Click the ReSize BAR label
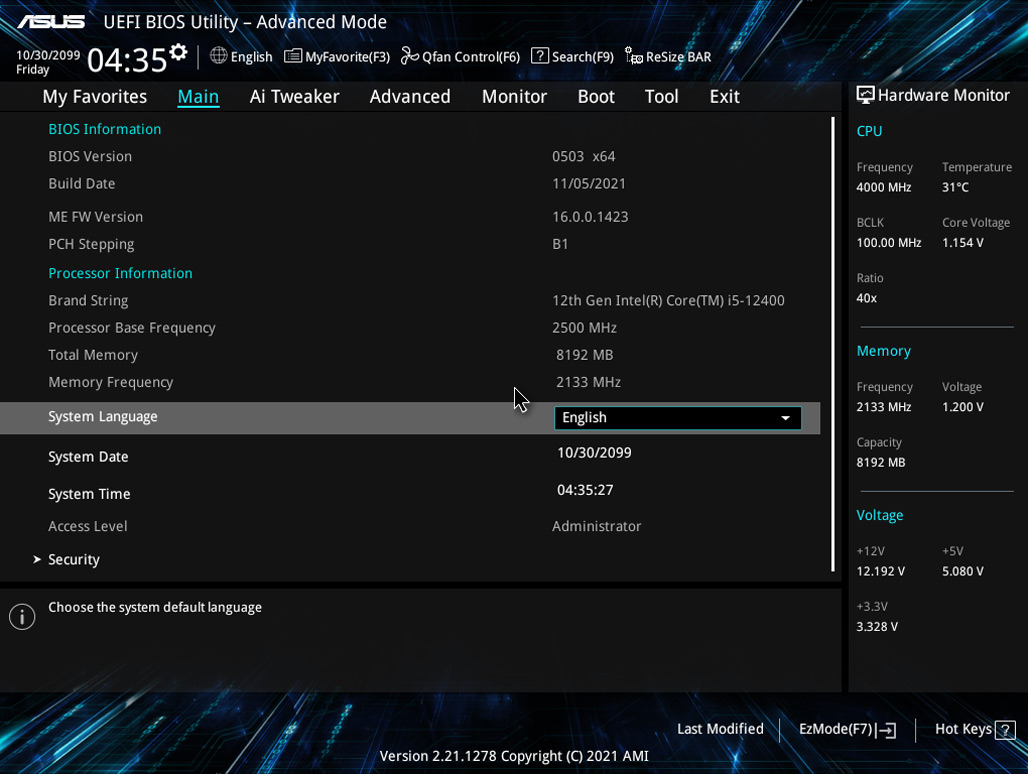Image resolution: width=1028 pixels, height=774 pixels. [679, 57]
